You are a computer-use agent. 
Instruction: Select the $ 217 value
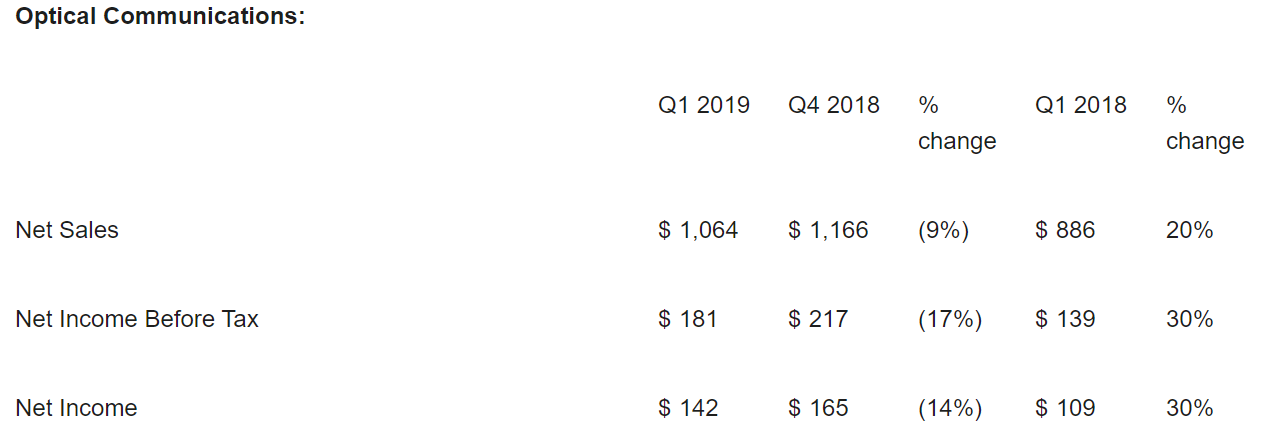click(817, 319)
